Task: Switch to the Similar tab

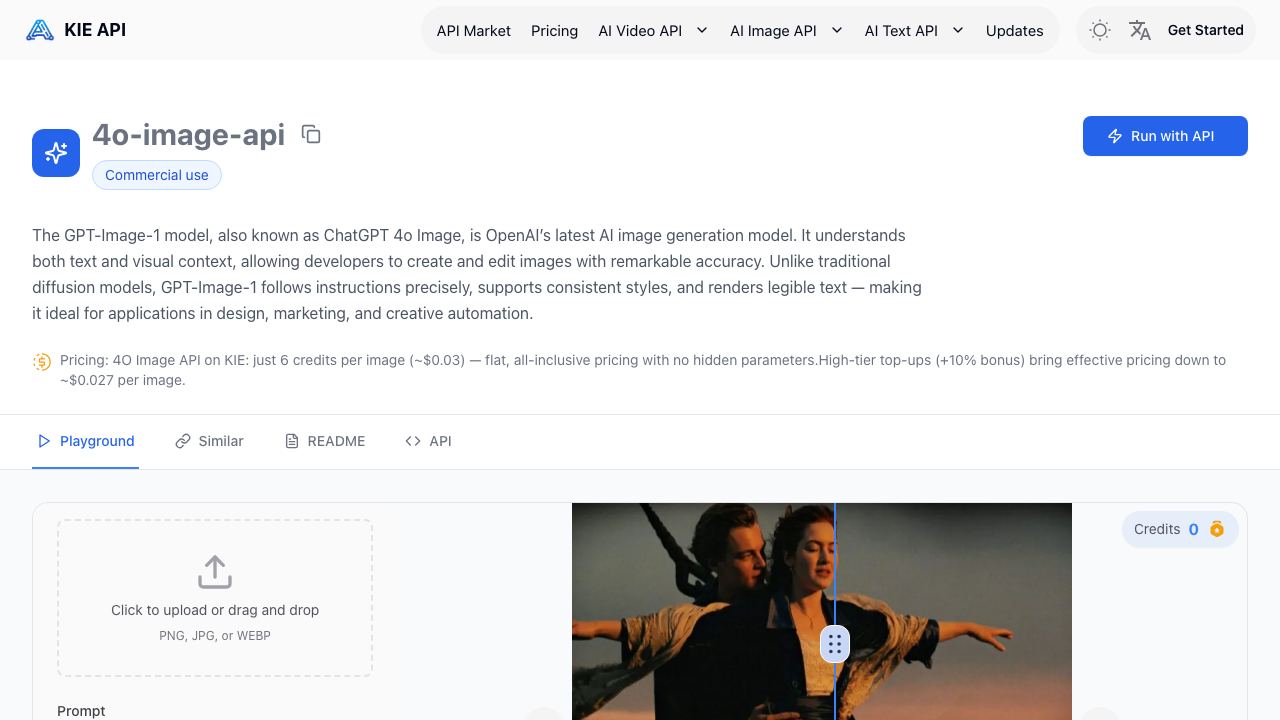Action: [x=209, y=441]
